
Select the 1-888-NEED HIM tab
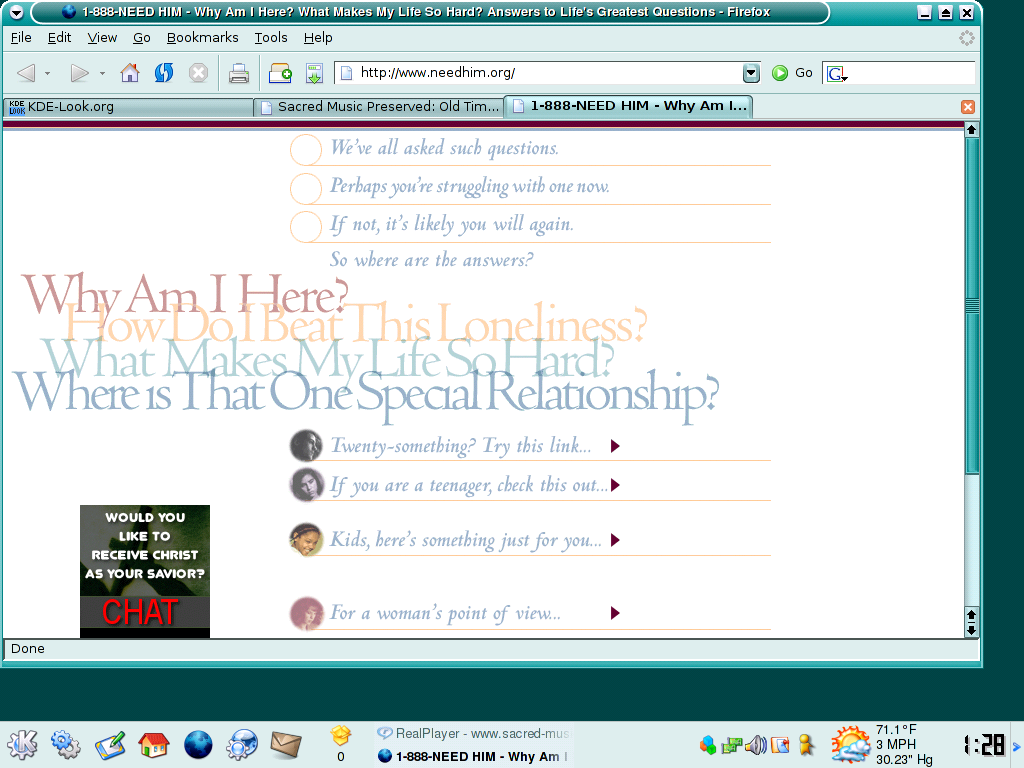click(630, 106)
